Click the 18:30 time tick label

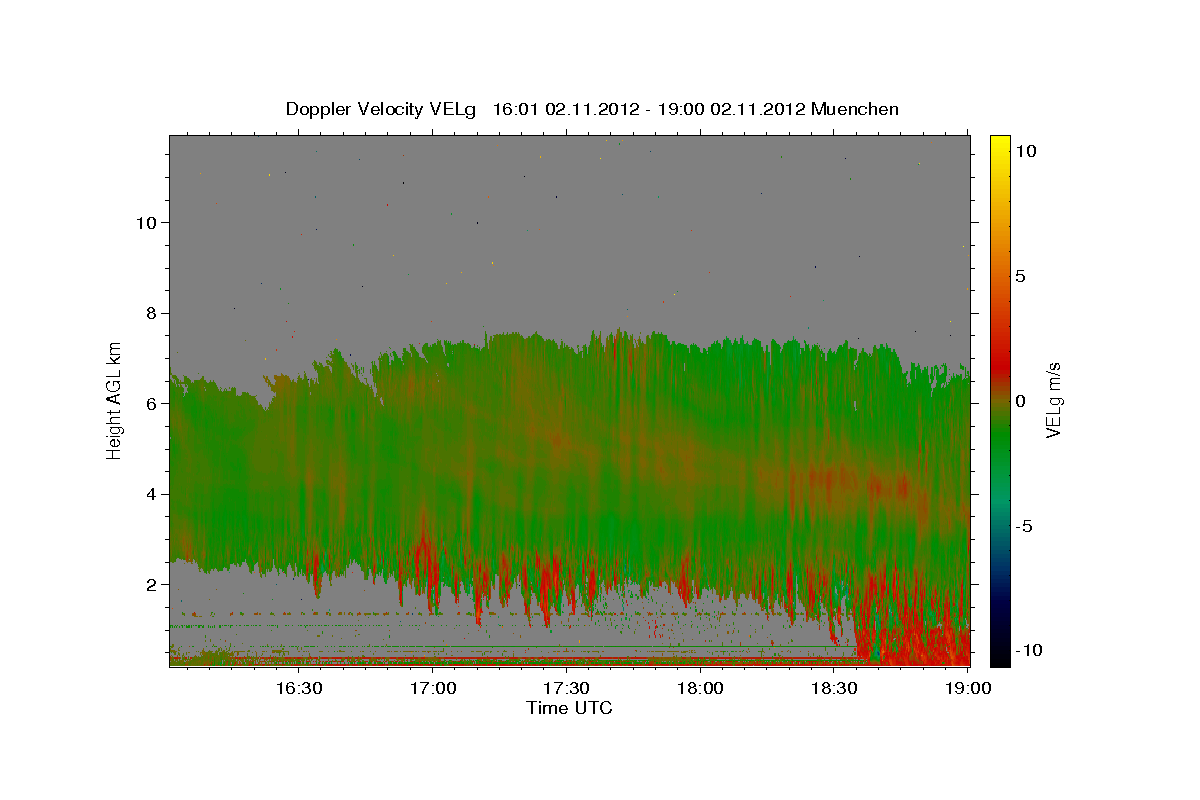pyautogui.click(x=834, y=688)
